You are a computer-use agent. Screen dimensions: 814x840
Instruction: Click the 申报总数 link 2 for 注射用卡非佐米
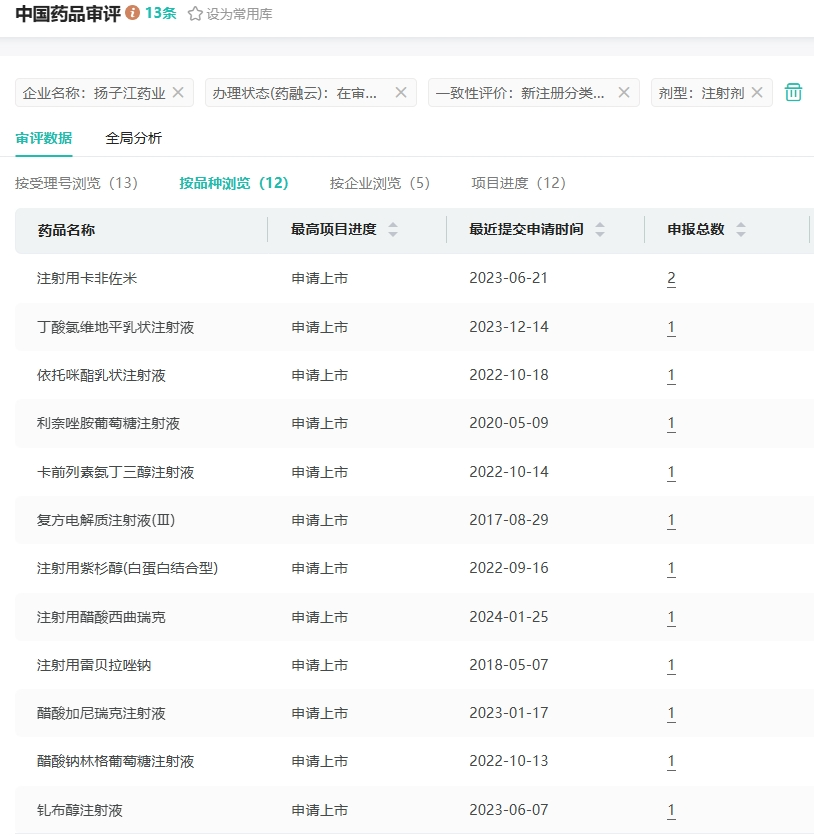(x=672, y=278)
